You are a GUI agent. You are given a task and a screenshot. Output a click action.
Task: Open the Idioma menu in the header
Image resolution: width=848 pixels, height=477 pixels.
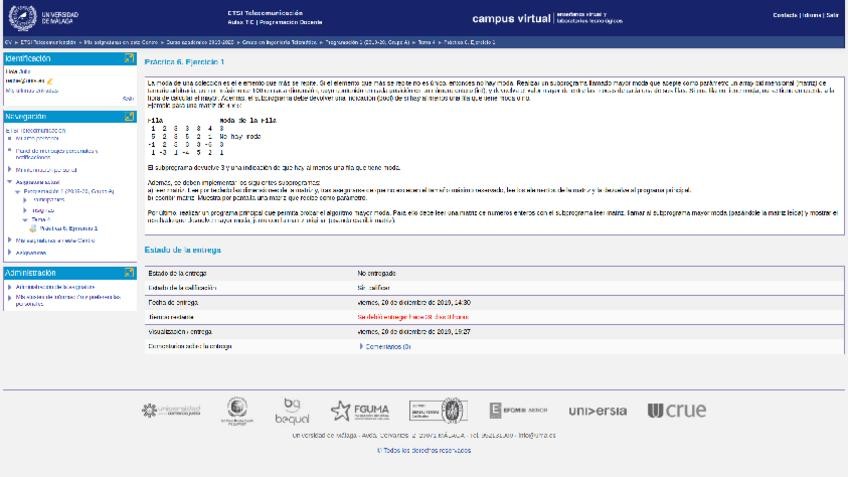point(812,15)
